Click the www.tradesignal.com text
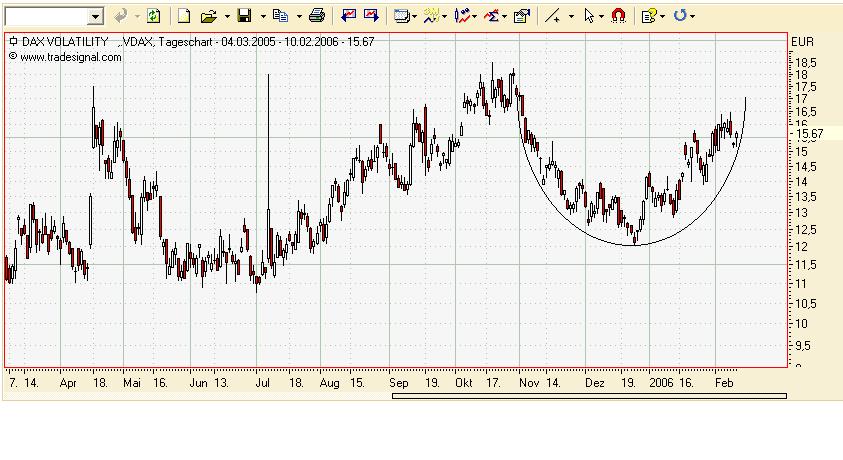 [70, 58]
